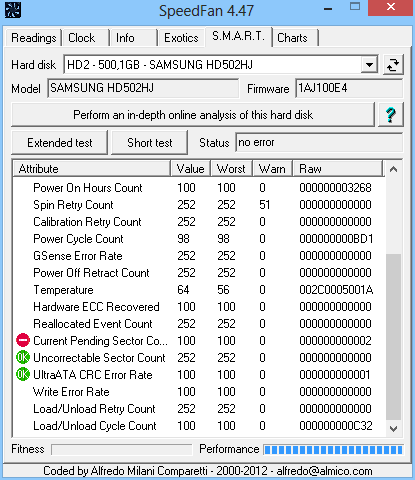Click raw value 000000003268
415x480 pixels.
[x=335, y=188]
